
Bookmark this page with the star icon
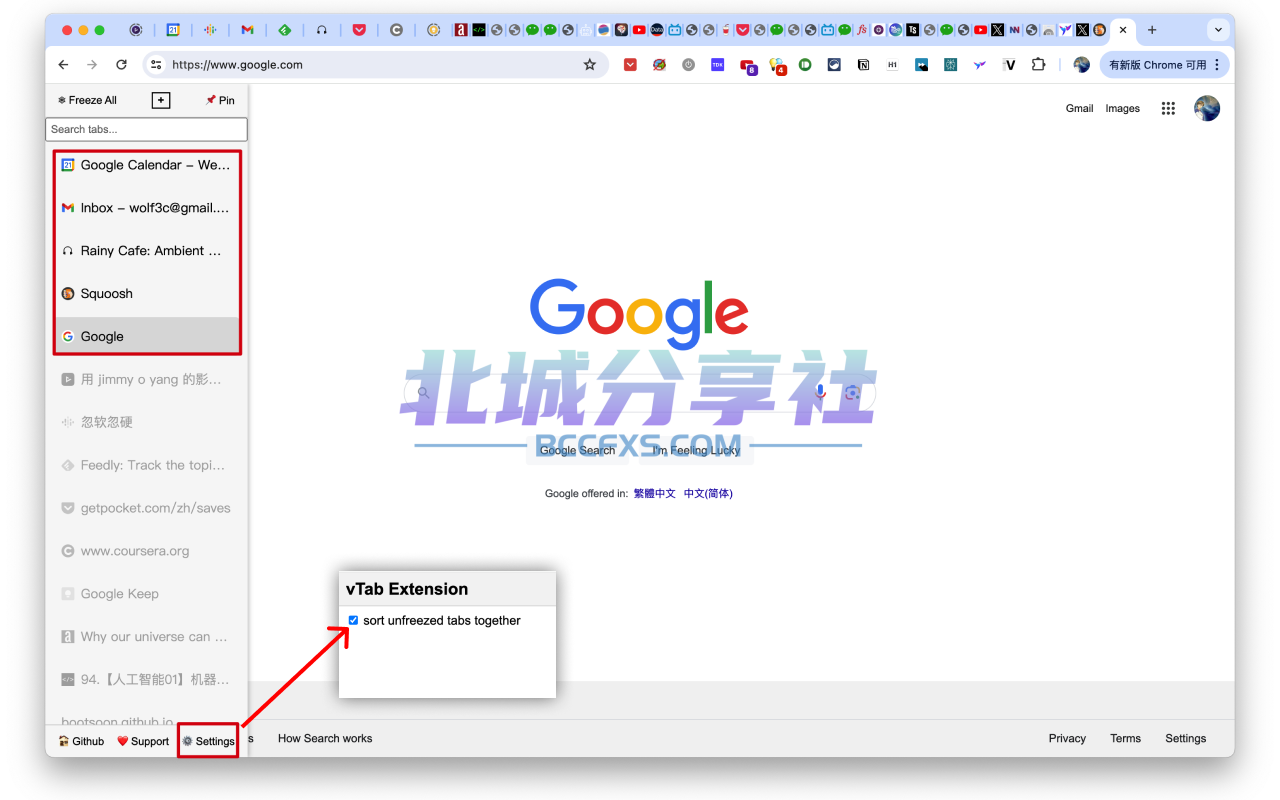coord(590,65)
